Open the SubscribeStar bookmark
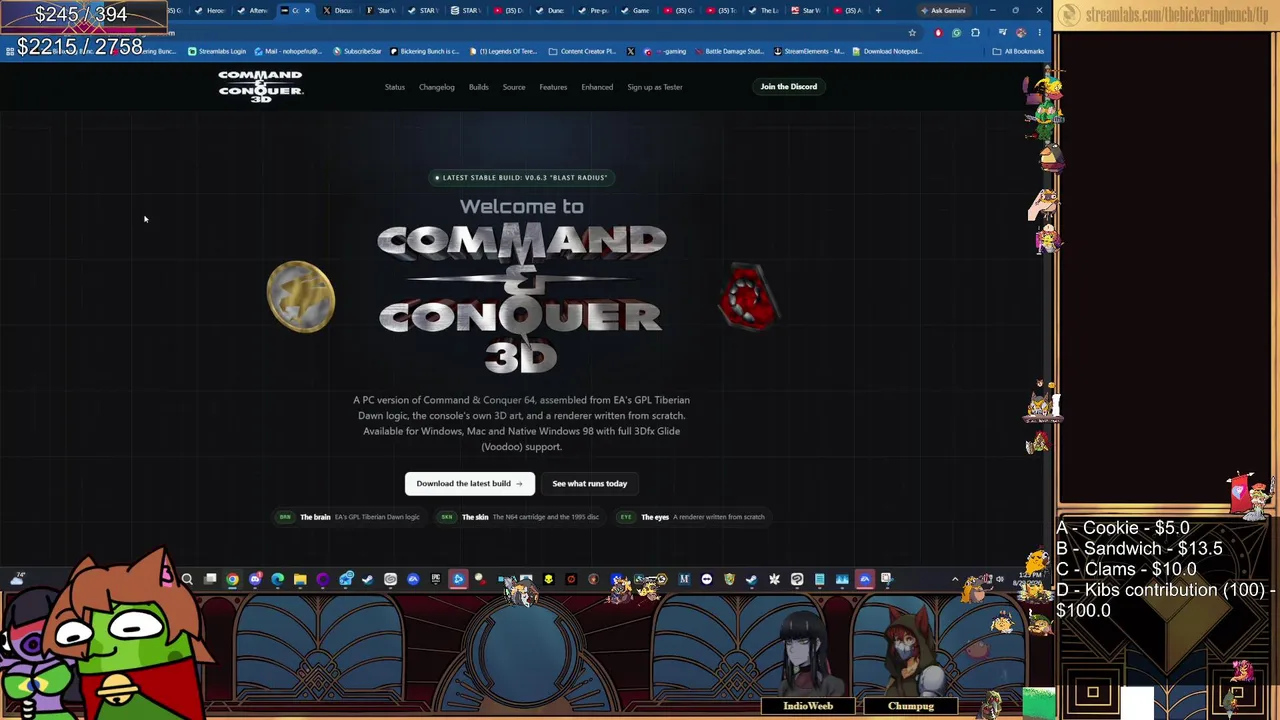This screenshot has height=720, width=1280. tap(358, 52)
